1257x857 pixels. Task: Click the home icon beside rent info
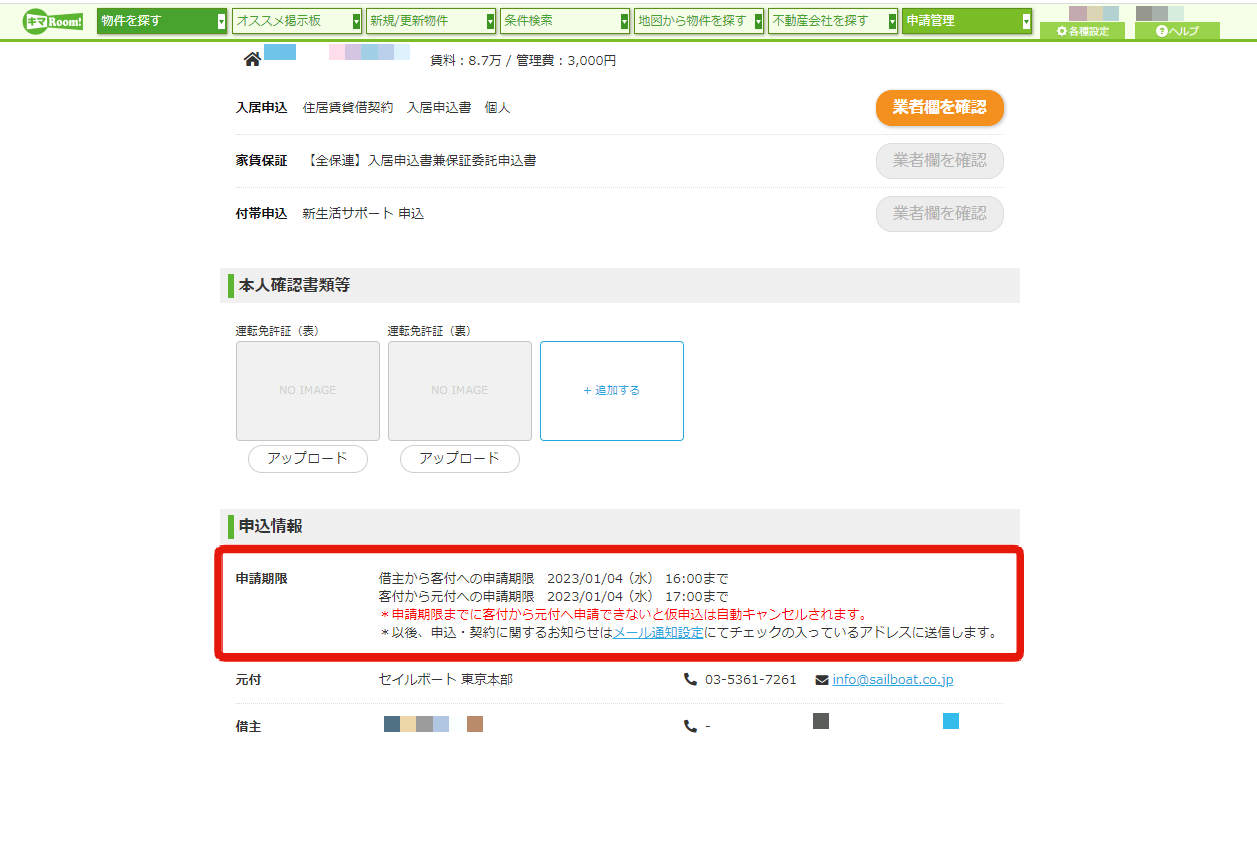(x=252, y=60)
